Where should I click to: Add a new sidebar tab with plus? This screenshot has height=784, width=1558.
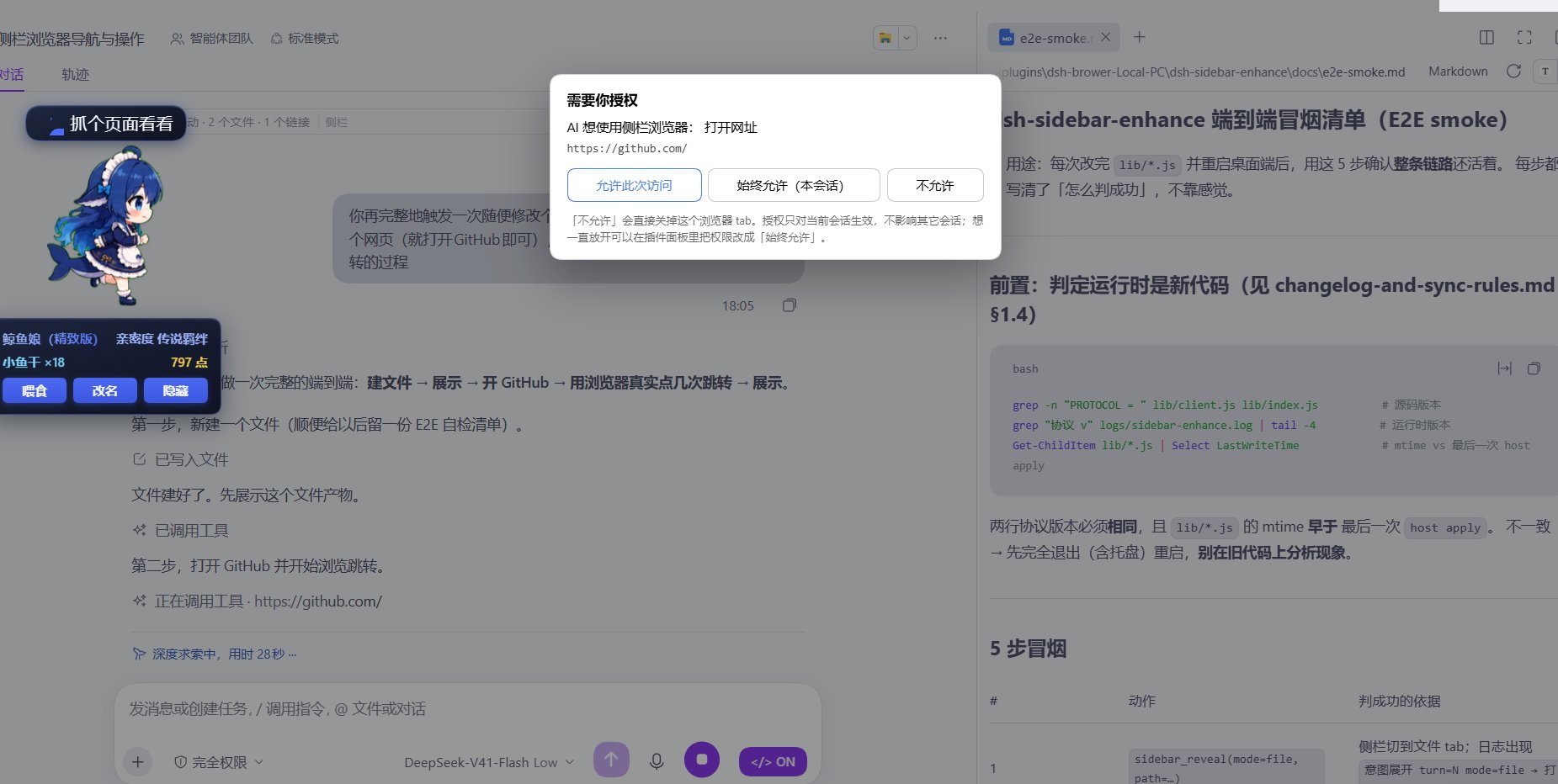(x=1140, y=37)
